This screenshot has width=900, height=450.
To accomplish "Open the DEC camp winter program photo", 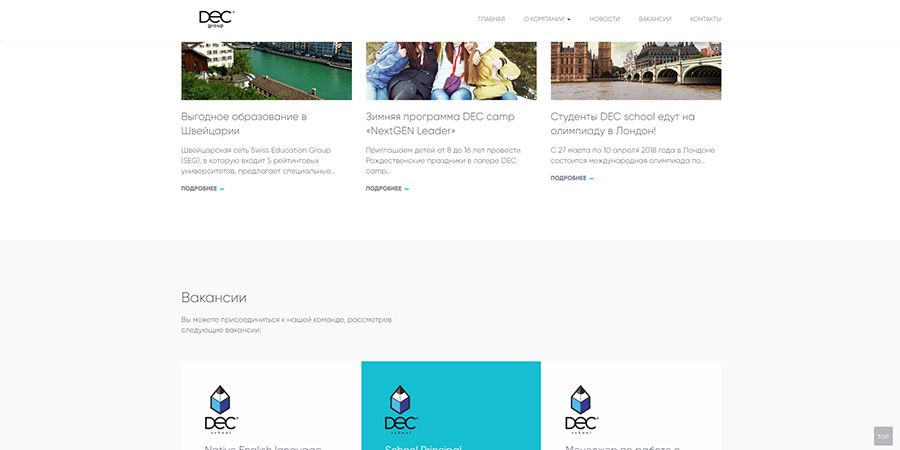I will tap(451, 70).
